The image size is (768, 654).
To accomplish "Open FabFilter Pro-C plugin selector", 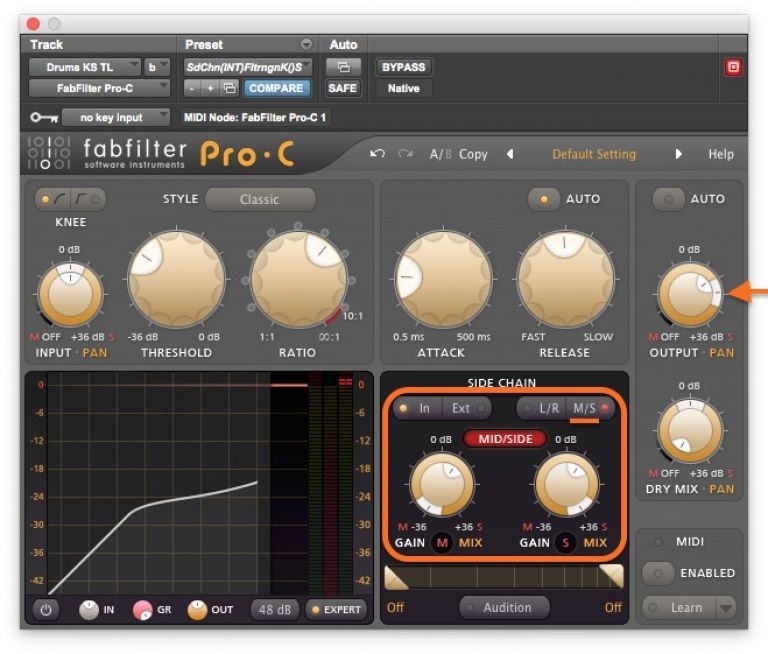I will (x=99, y=88).
